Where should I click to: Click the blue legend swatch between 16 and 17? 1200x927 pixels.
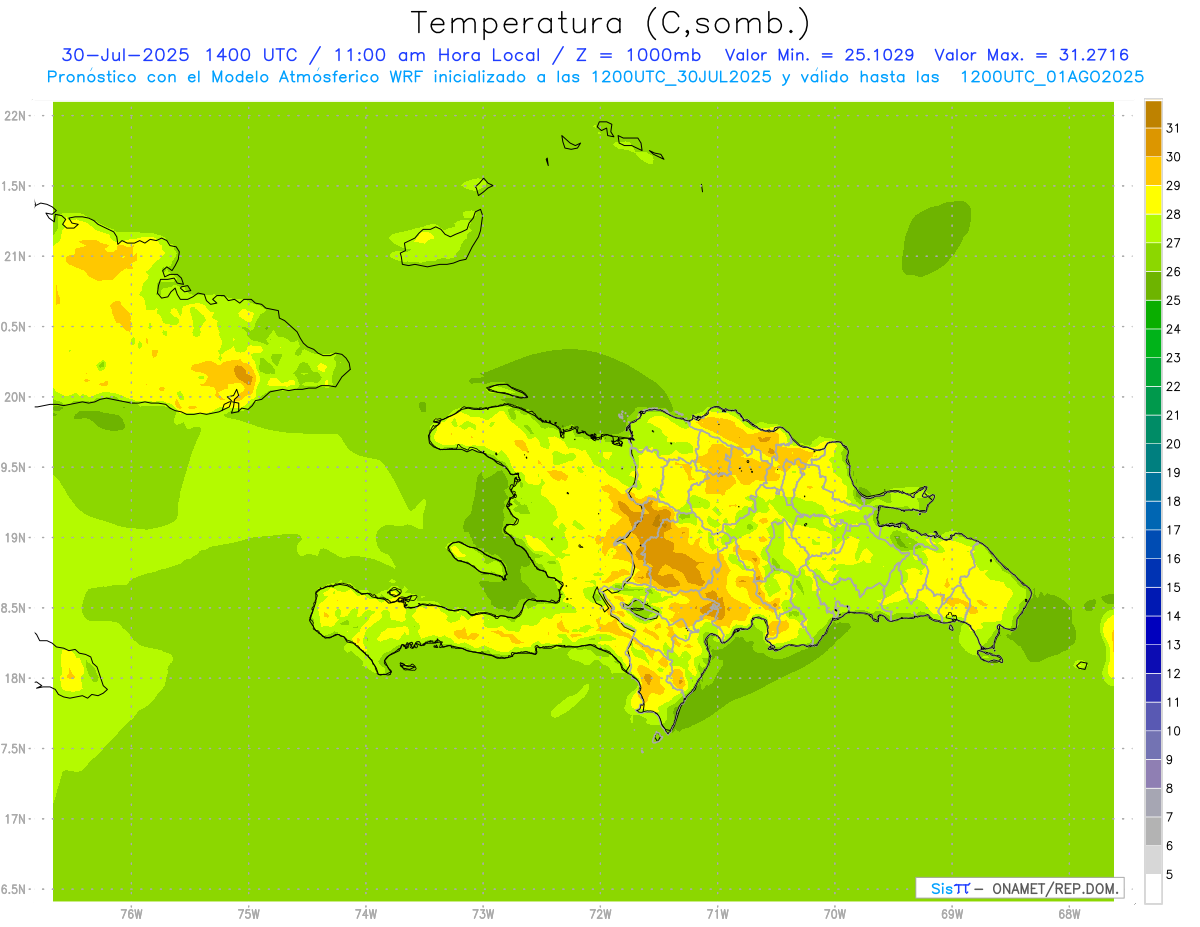click(1153, 544)
